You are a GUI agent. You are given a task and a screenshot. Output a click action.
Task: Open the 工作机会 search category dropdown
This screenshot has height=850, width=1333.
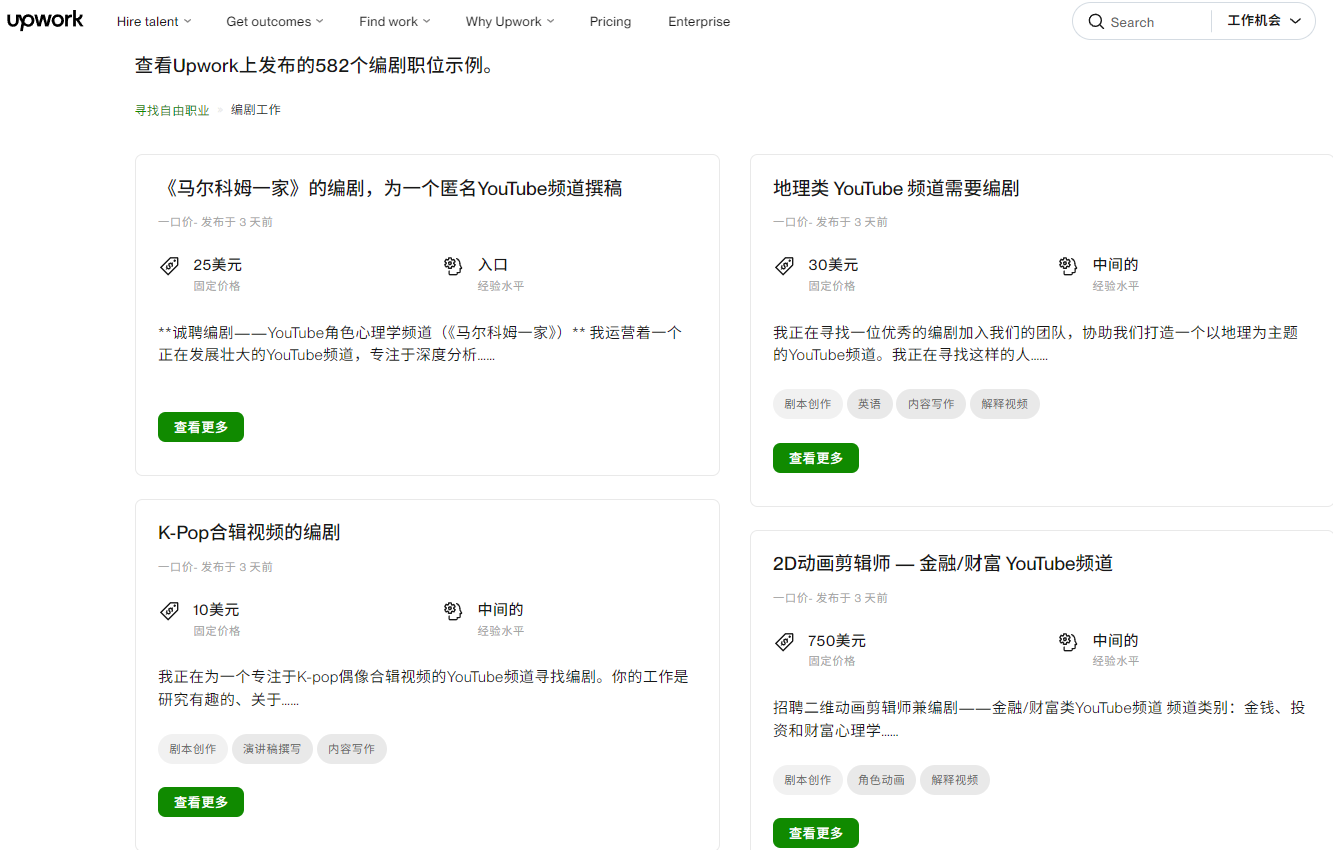click(x=1264, y=21)
